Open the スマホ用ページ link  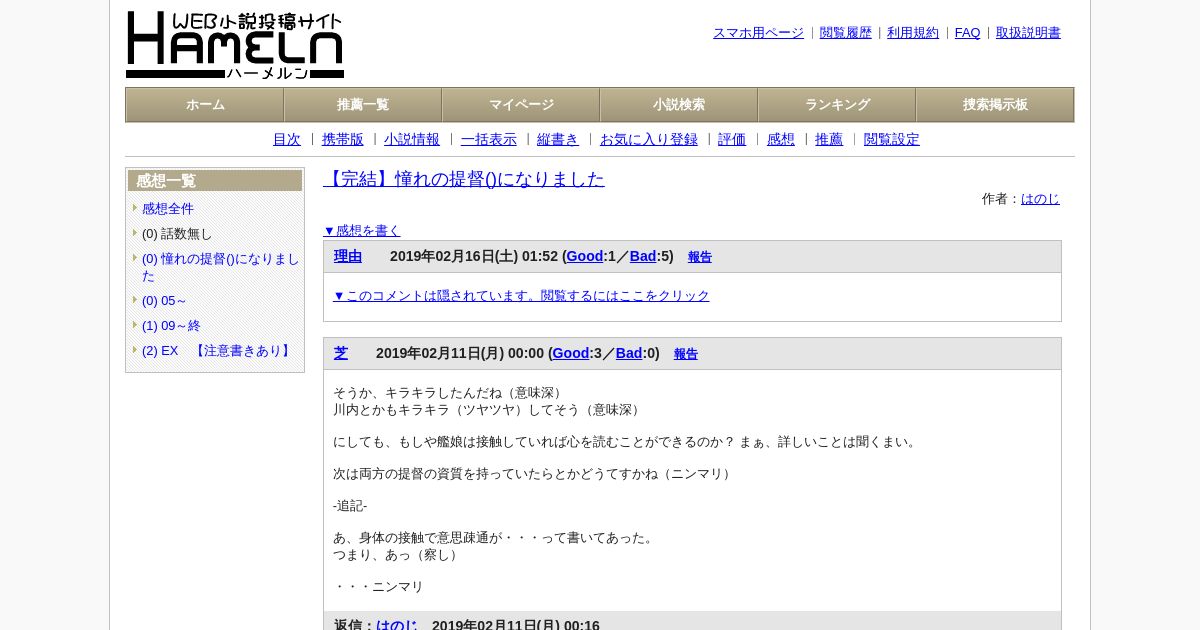758,33
